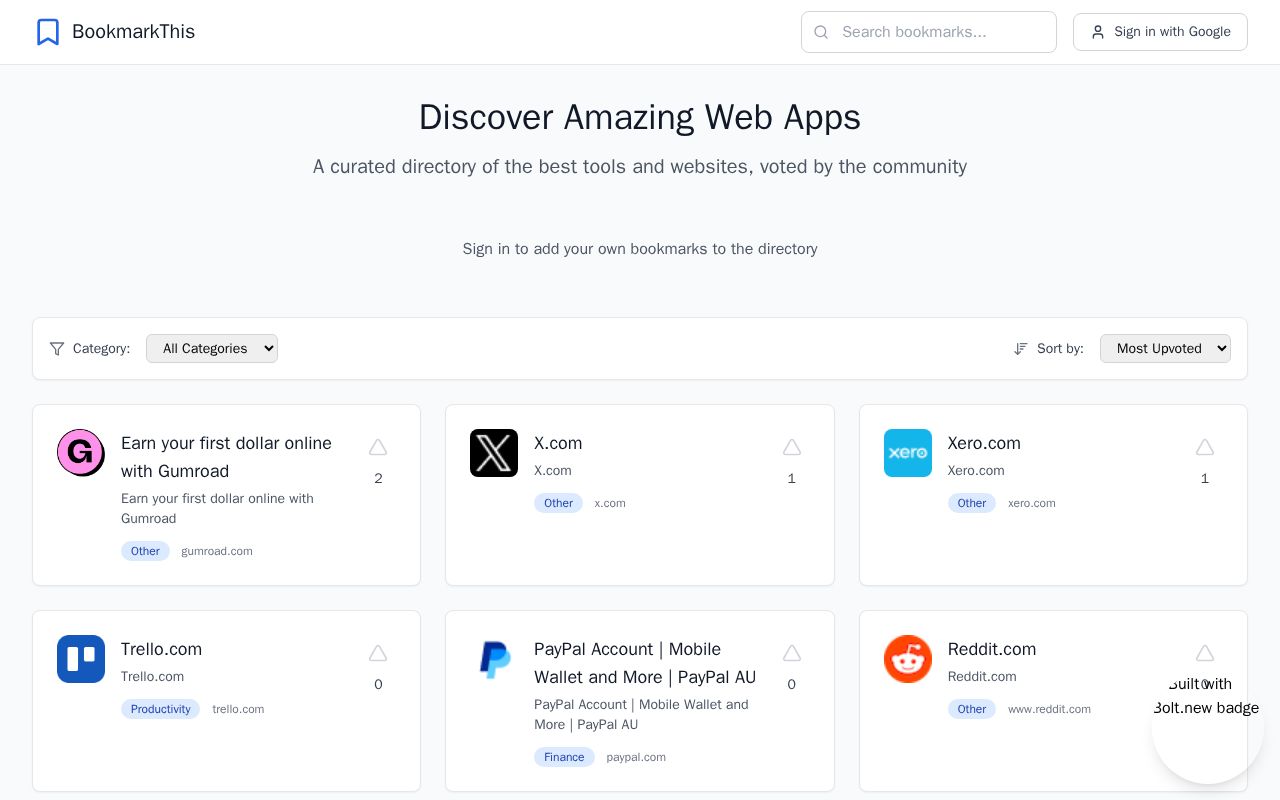
Task: Click the user icon in the sign-in button
Action: point(1098,32)
